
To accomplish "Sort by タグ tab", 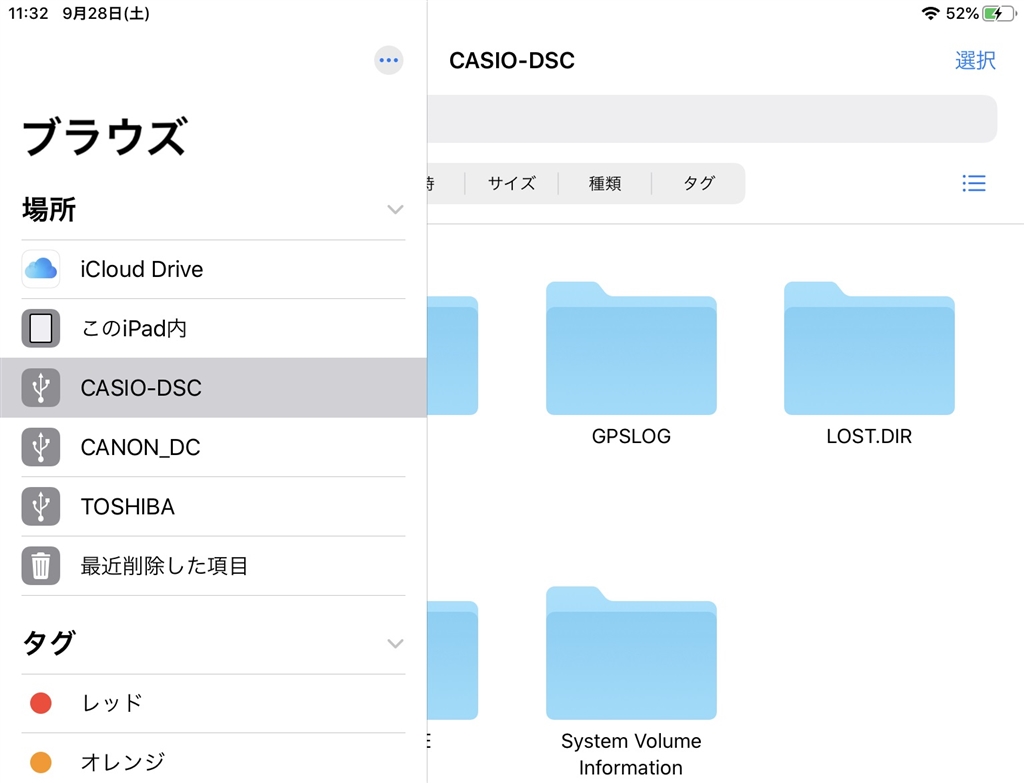I will pyautogui.click(x=699, y=184).
